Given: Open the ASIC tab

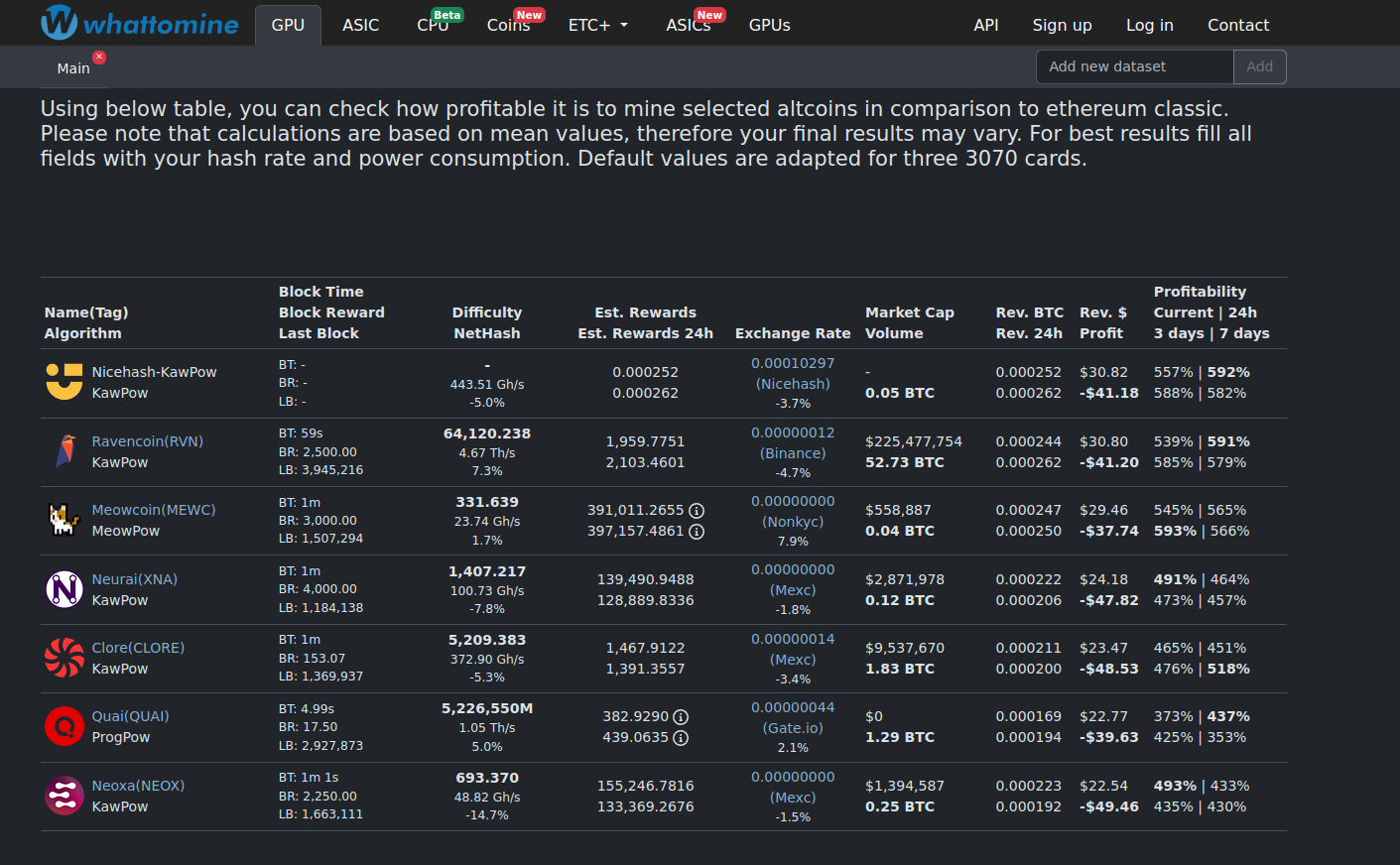Looking at the screenshot, I should [360, 25].
